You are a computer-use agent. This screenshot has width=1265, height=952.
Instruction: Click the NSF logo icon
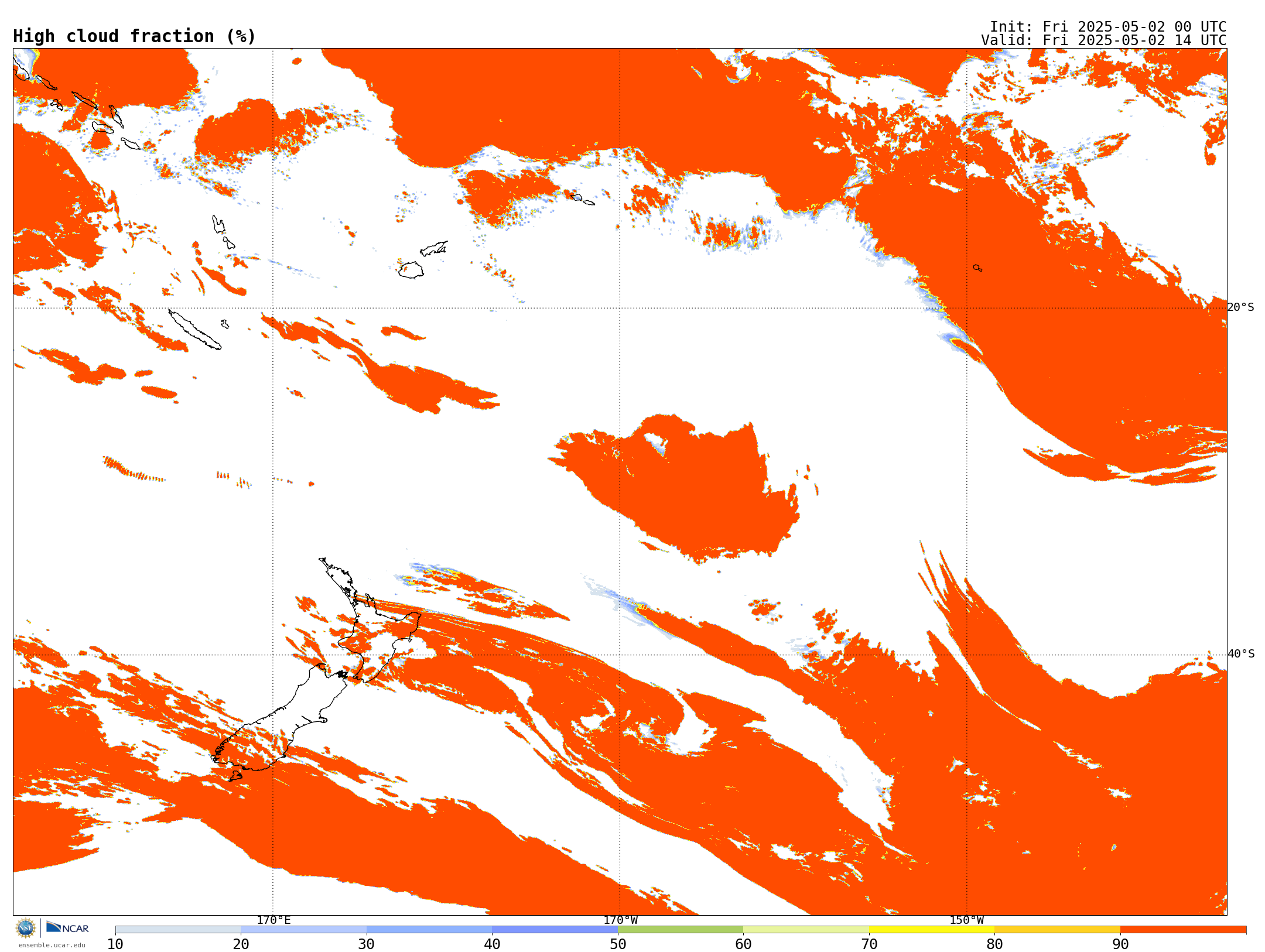(x=26, y=928)
